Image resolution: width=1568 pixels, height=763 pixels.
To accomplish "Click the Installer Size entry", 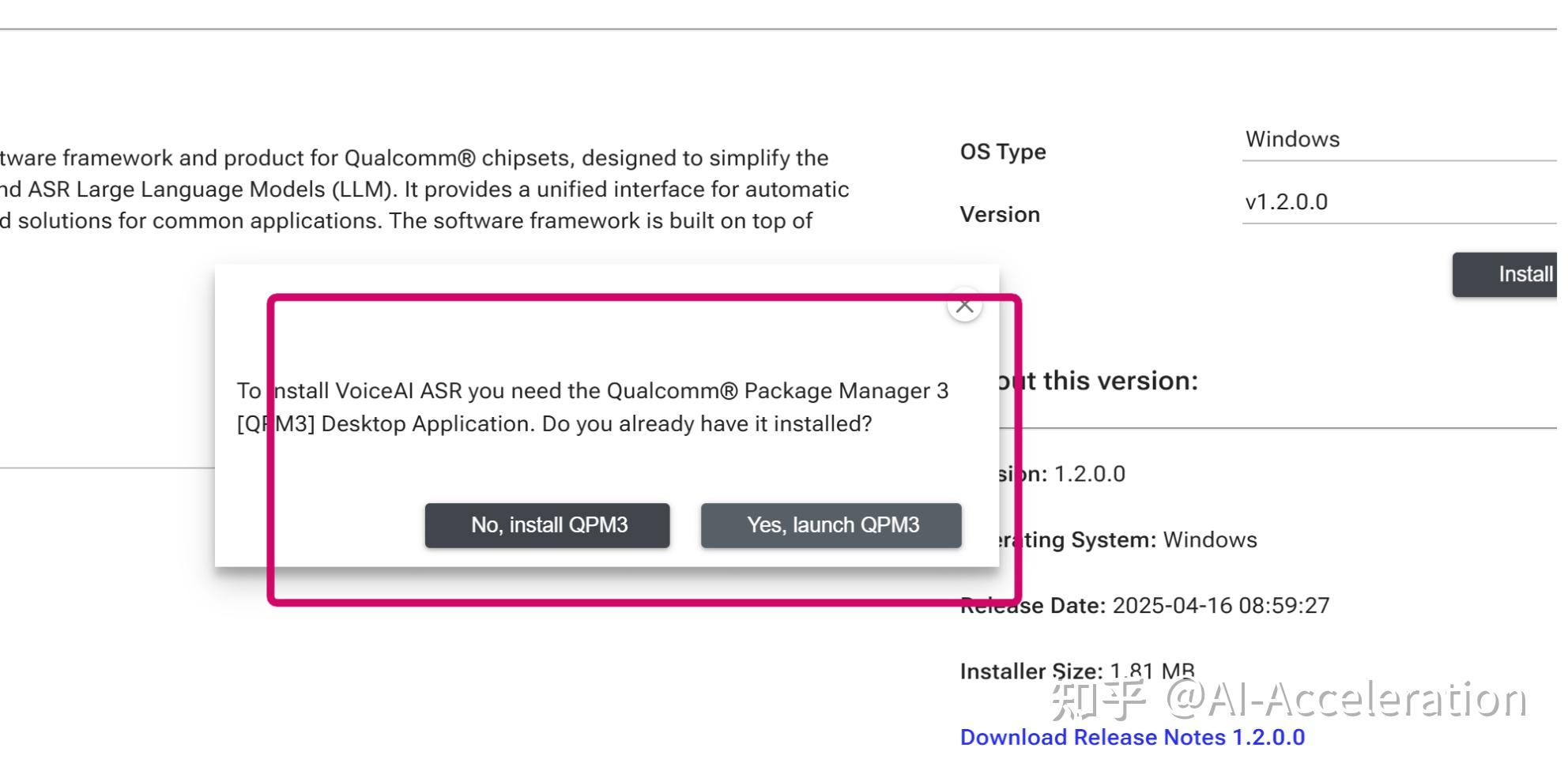I will pos(1076,671).
